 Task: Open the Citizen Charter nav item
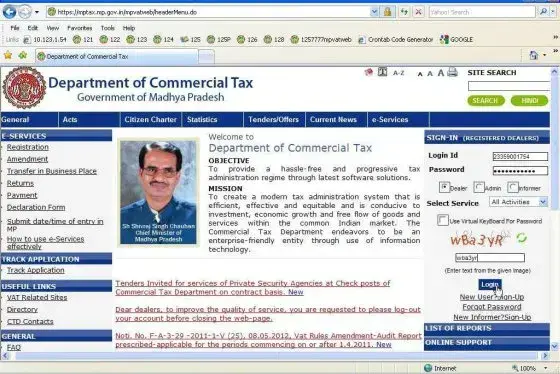click(x=150, y=120)
